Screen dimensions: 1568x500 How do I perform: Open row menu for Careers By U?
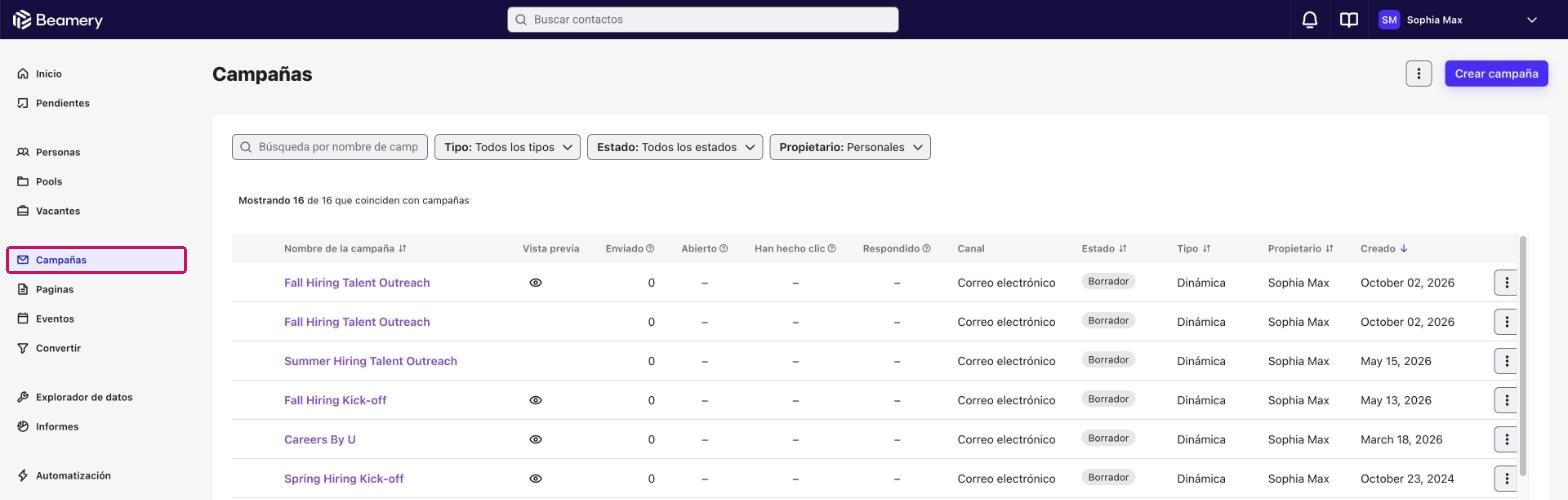[x=1506, y=439]
